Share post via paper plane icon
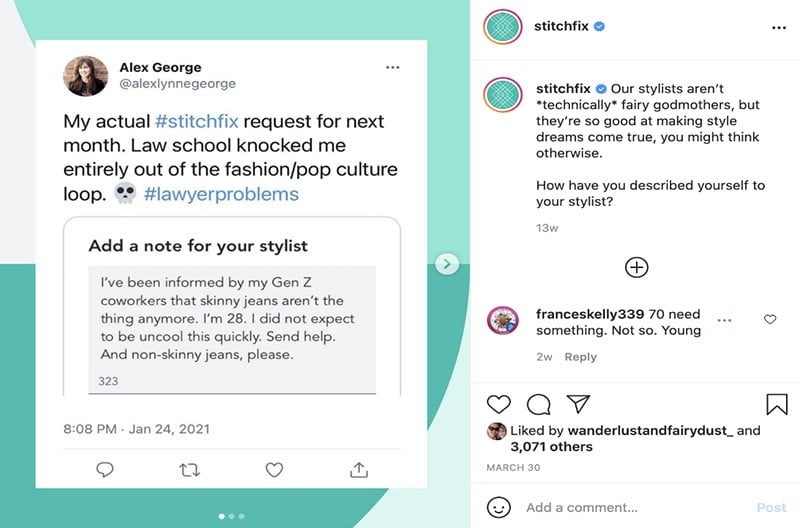Viewport: 800px width, 528px height. 578,404
